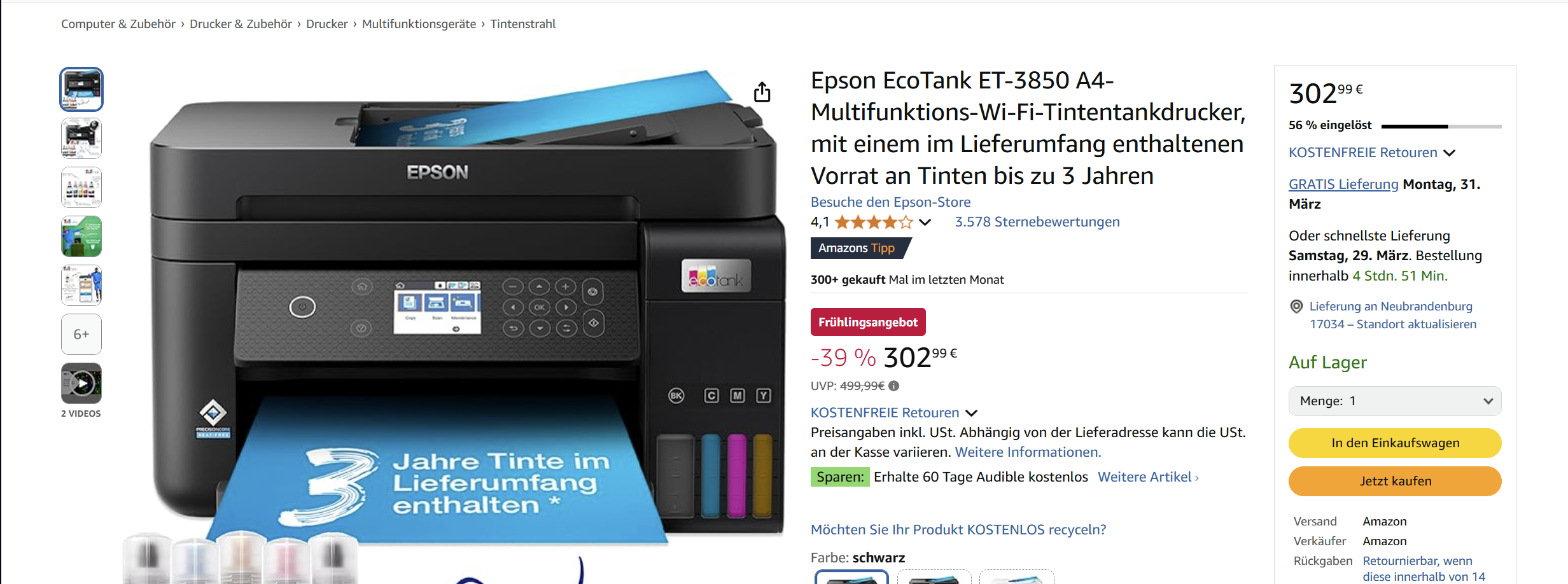Open the 3.578 Sternebewertungen link
The image size is (1568, 584).
point(1037,222)
